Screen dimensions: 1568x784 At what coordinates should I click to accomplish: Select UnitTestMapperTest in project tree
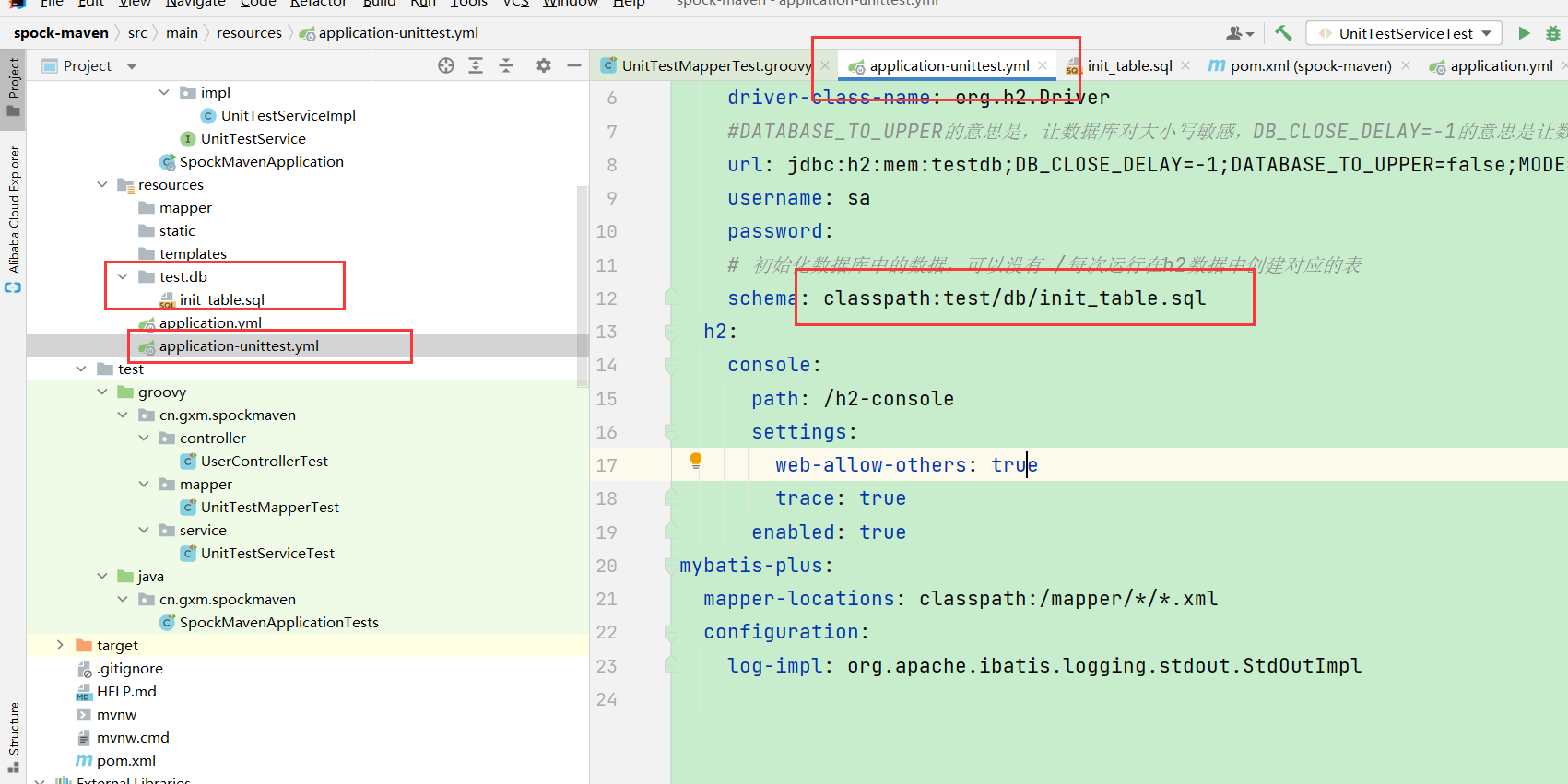pos(269,507)
